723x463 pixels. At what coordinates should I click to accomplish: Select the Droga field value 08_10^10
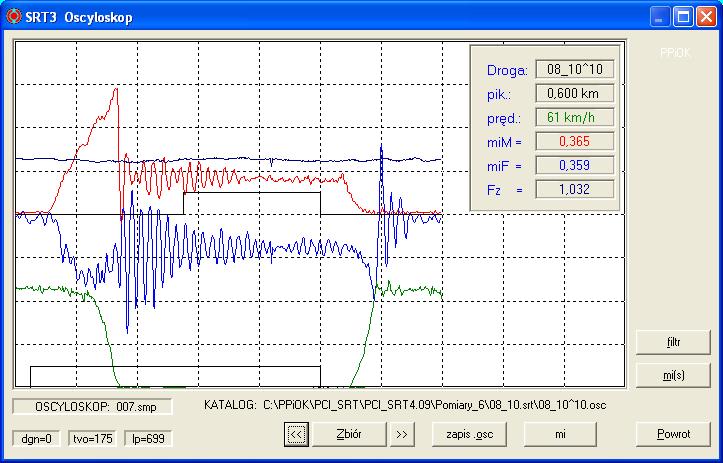[x=575, y=70]
